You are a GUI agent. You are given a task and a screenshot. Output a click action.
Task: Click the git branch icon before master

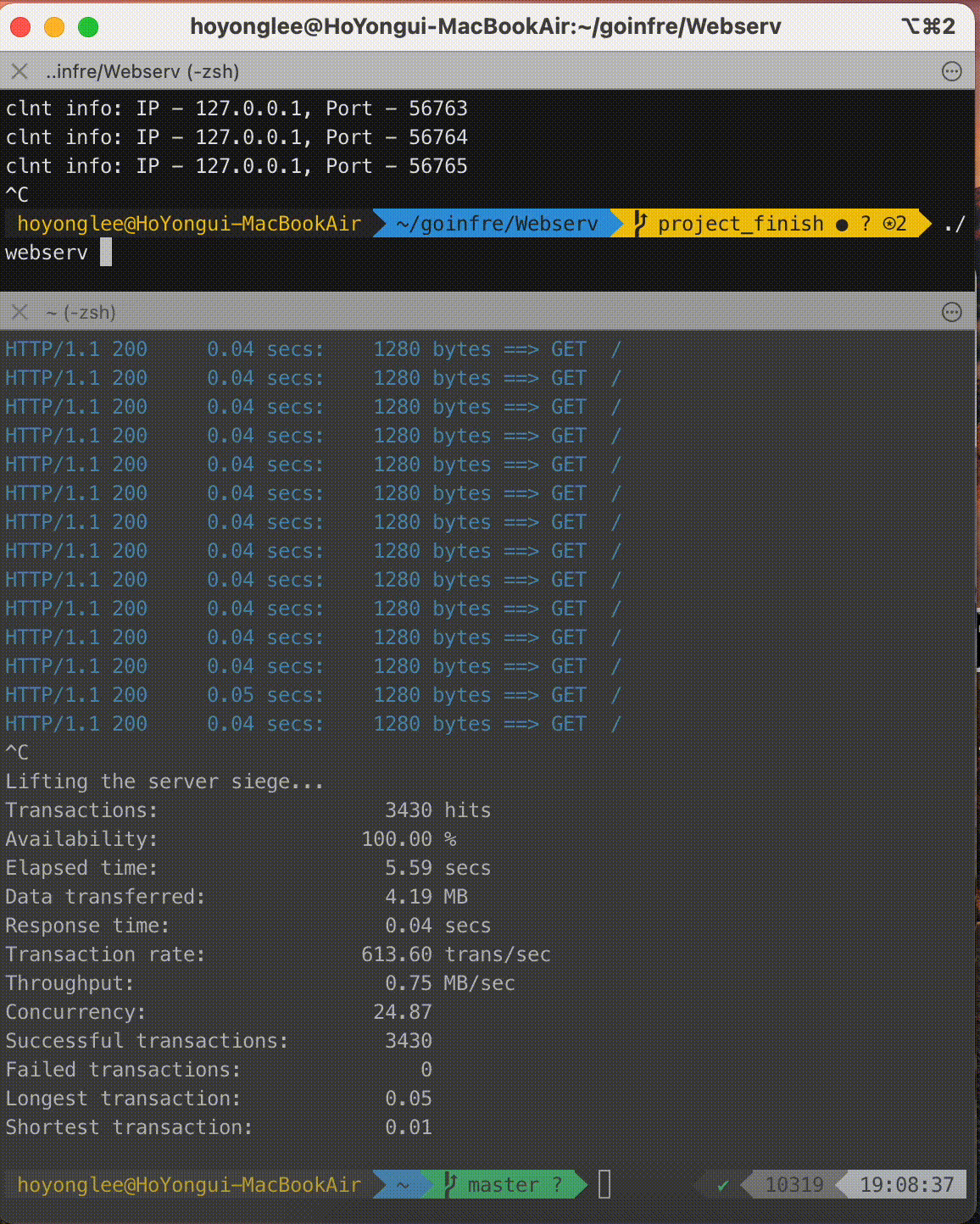pos(451,1184)
